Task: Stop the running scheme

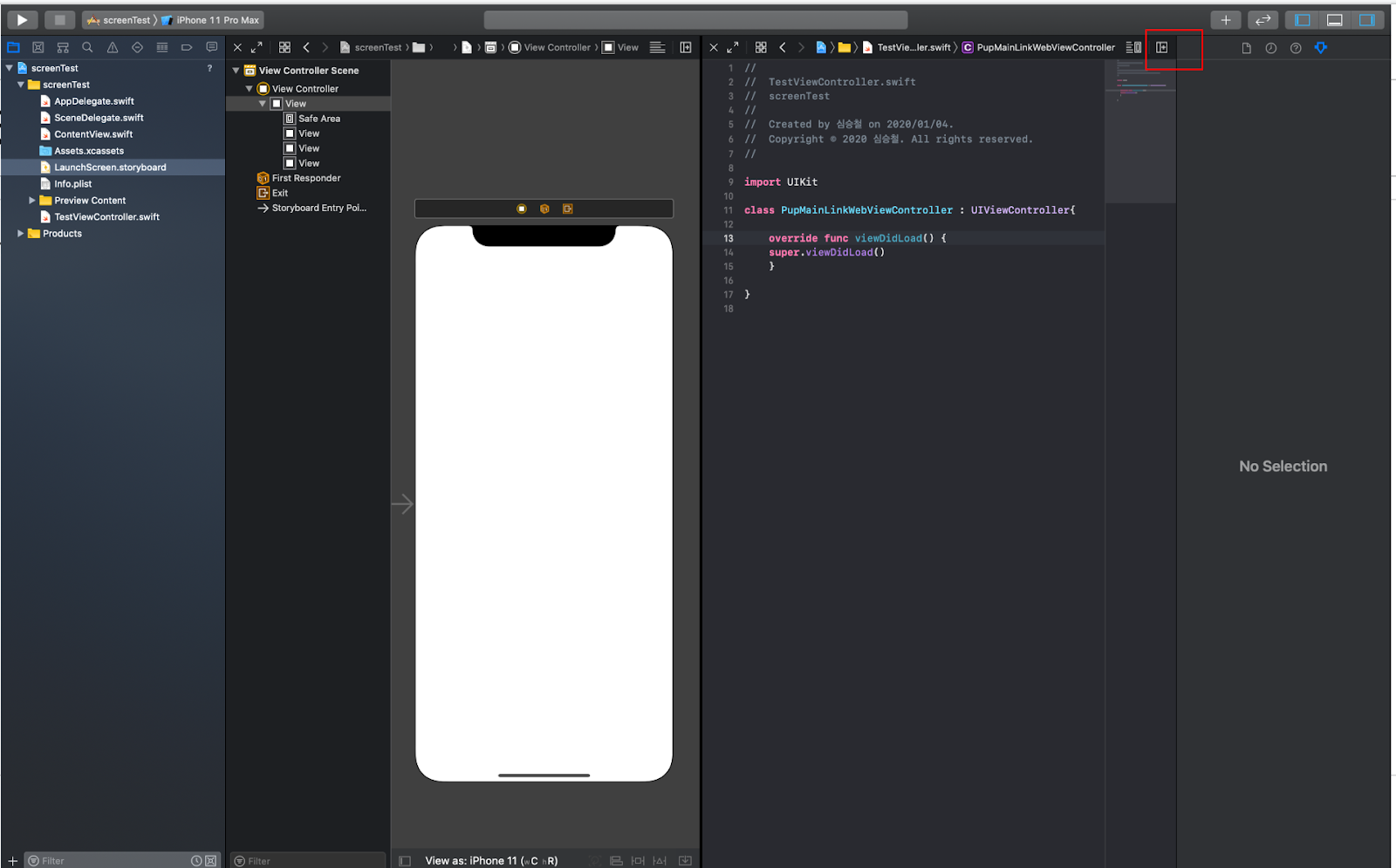Action: pos(59,19)
